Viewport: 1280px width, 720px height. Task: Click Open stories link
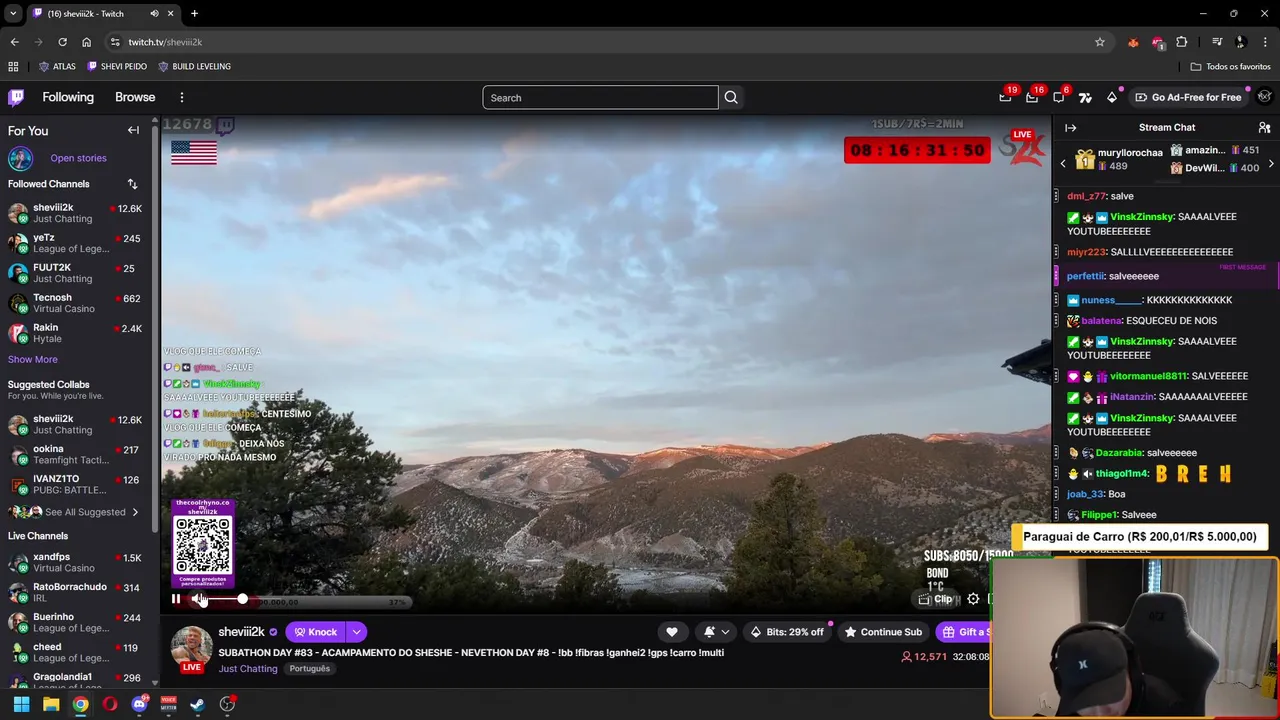(78, 158)
